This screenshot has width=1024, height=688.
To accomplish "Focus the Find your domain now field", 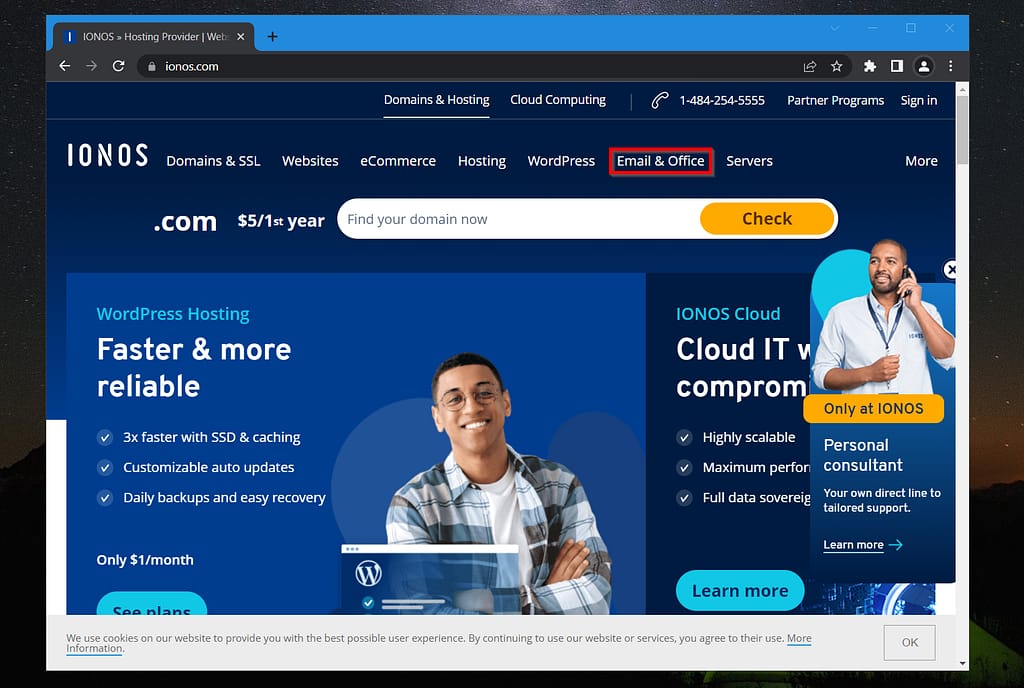I will (519, 219).
